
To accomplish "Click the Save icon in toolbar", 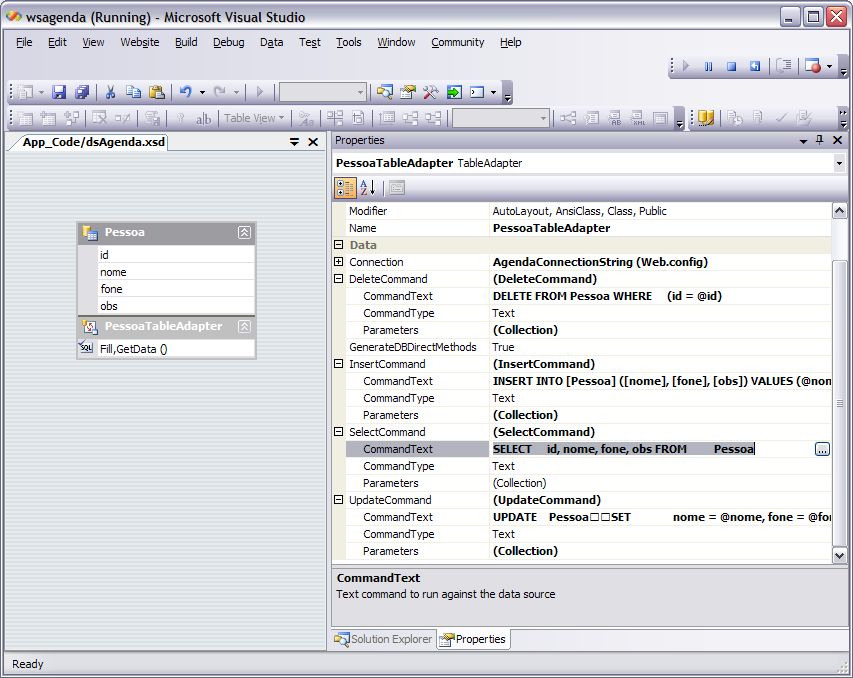I will click(59, 92).
